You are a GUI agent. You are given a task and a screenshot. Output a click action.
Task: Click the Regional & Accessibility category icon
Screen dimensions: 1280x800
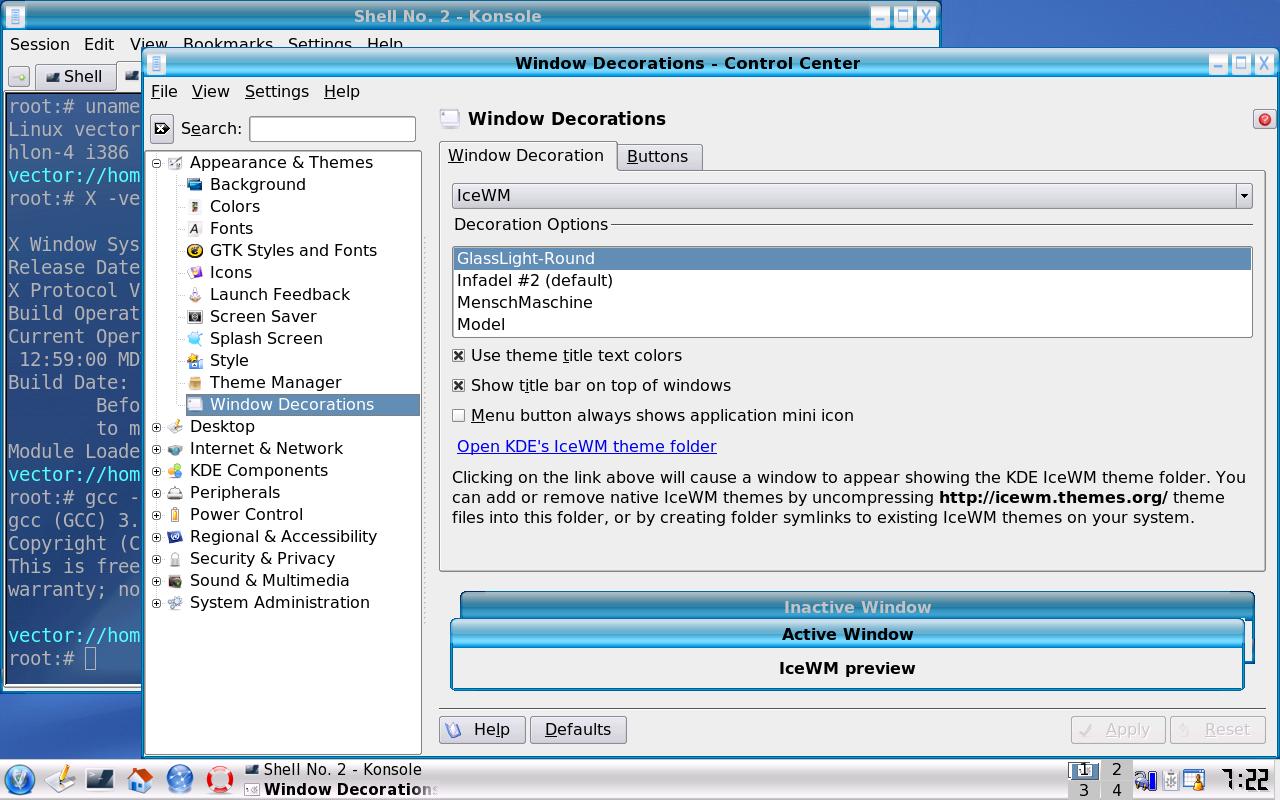(x=175, y=536)
